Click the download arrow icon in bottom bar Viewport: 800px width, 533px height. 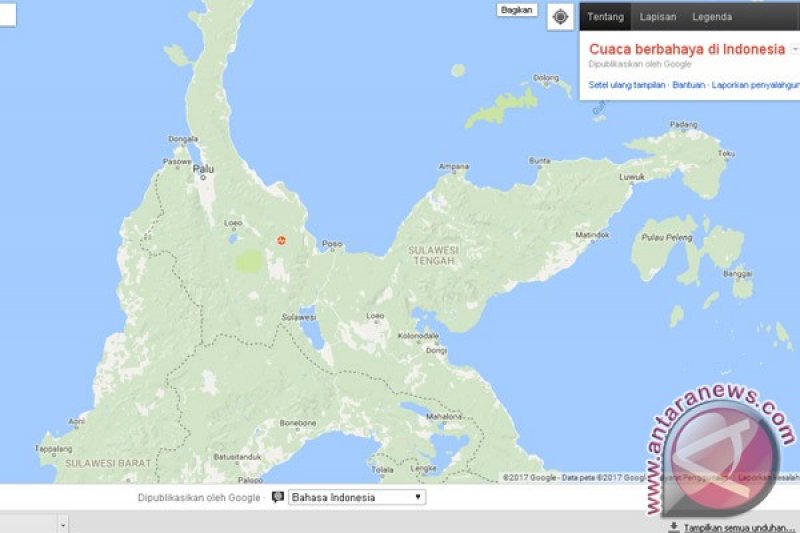tap(673, 527)
